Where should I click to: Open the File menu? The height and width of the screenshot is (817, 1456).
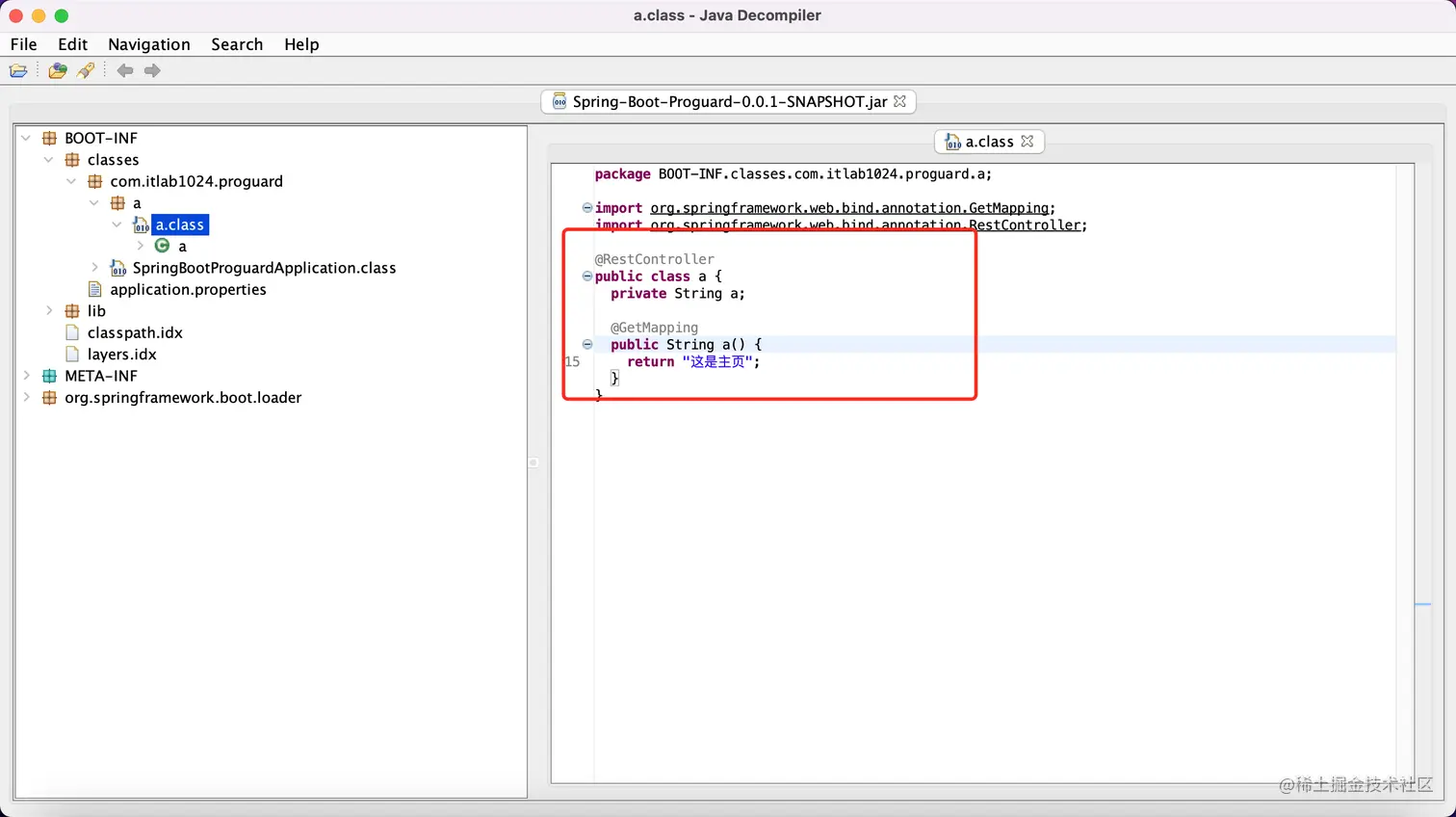point(24,44)
